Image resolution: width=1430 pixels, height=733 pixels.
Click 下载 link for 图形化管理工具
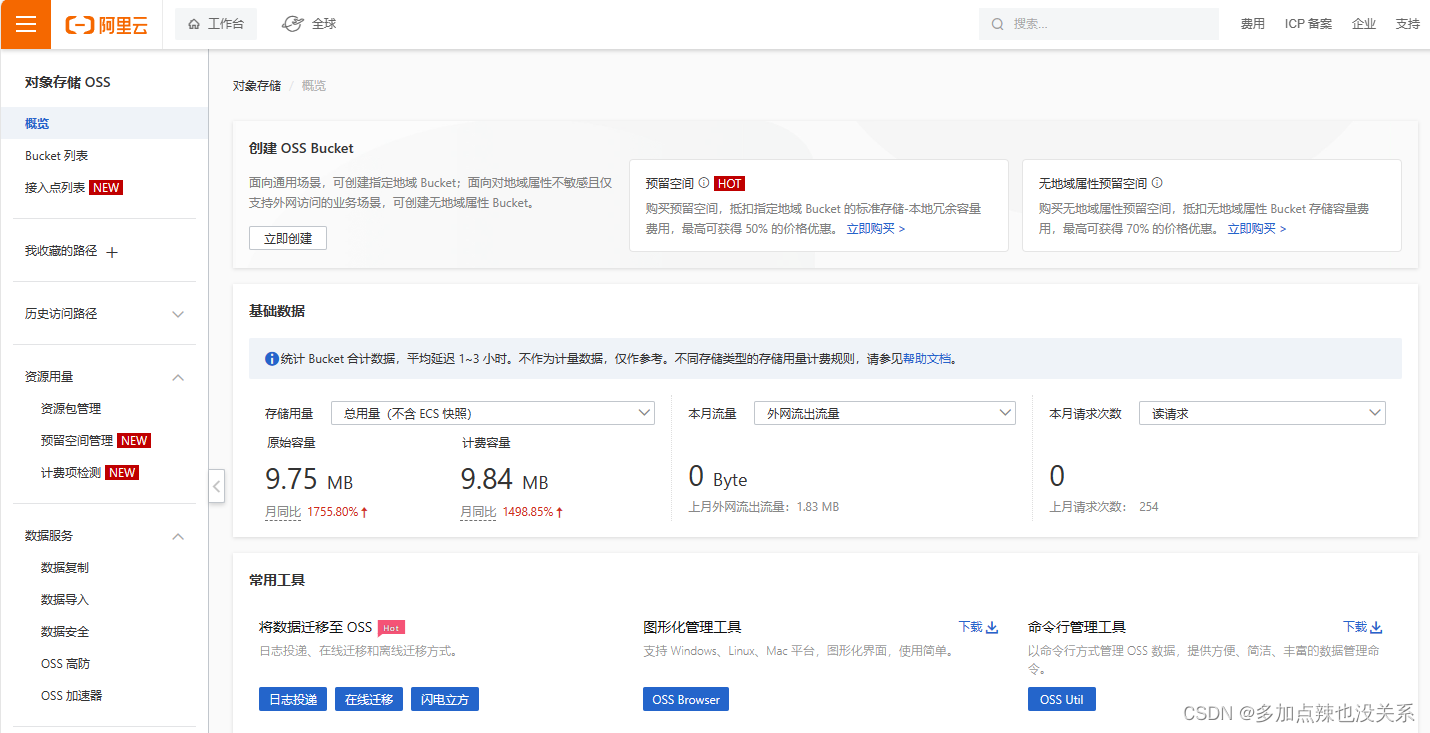970,627
